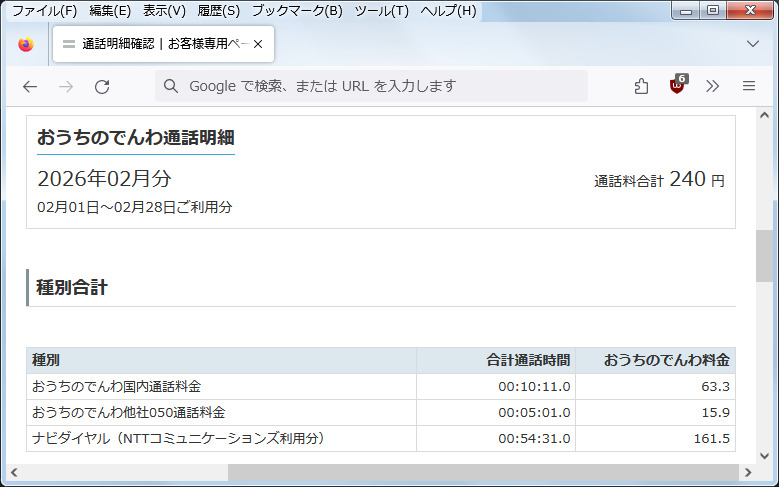Open the Extensions puzzle icon
Screen dimensions: 779x487
642,87
